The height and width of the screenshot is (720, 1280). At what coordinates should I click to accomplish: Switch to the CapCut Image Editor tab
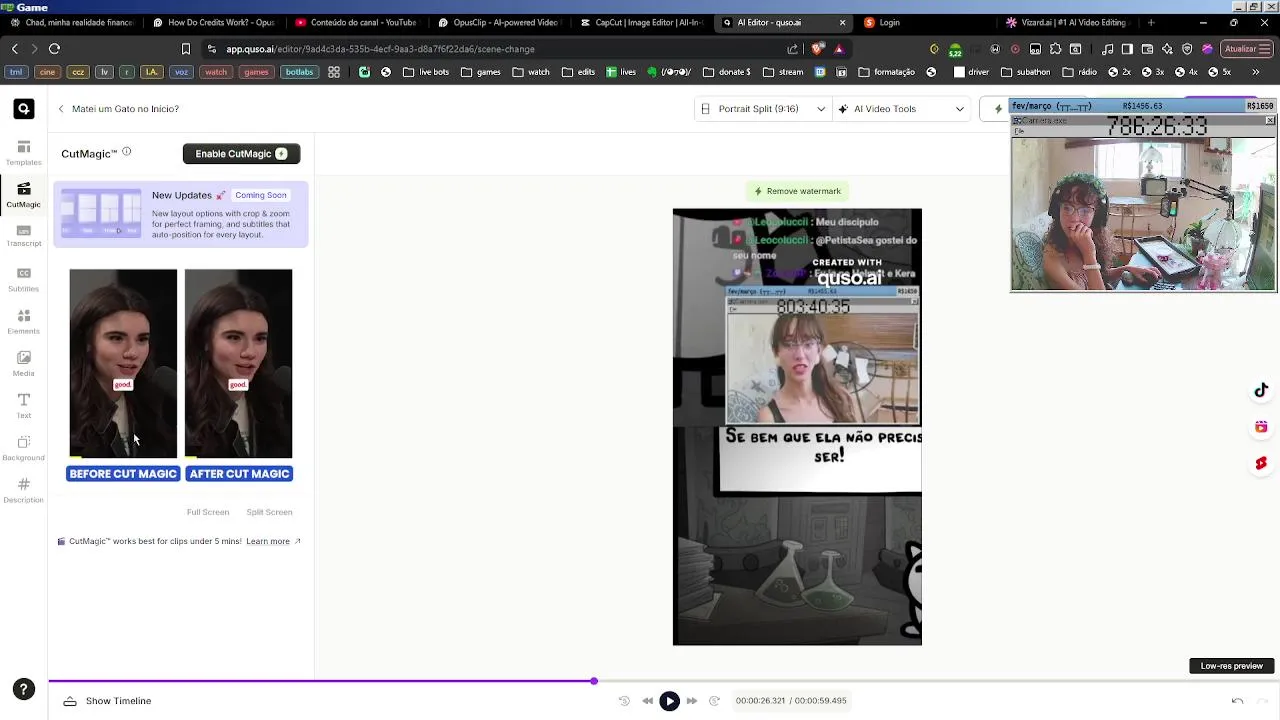[x=642, y=22]
